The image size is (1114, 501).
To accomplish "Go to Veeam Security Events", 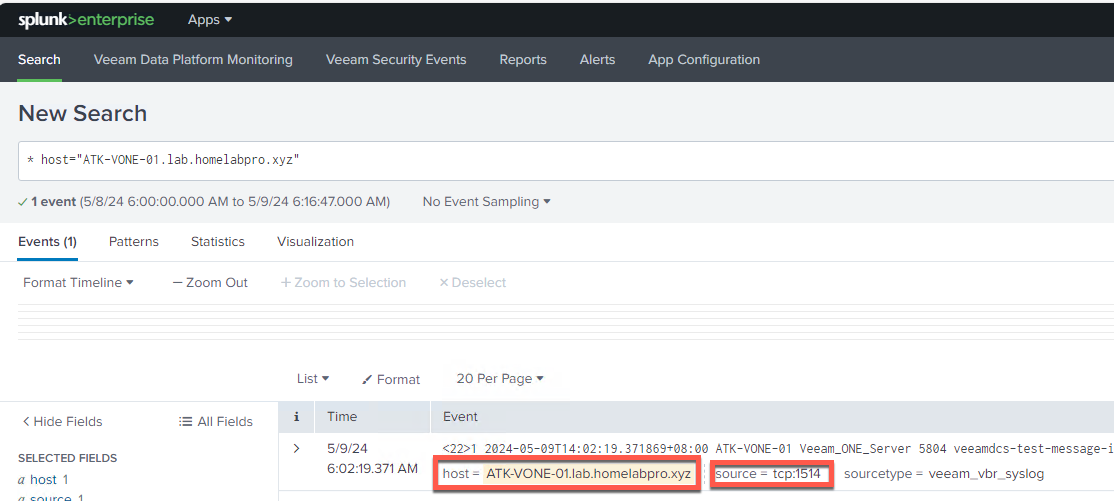I will click(x=396, y=60).
